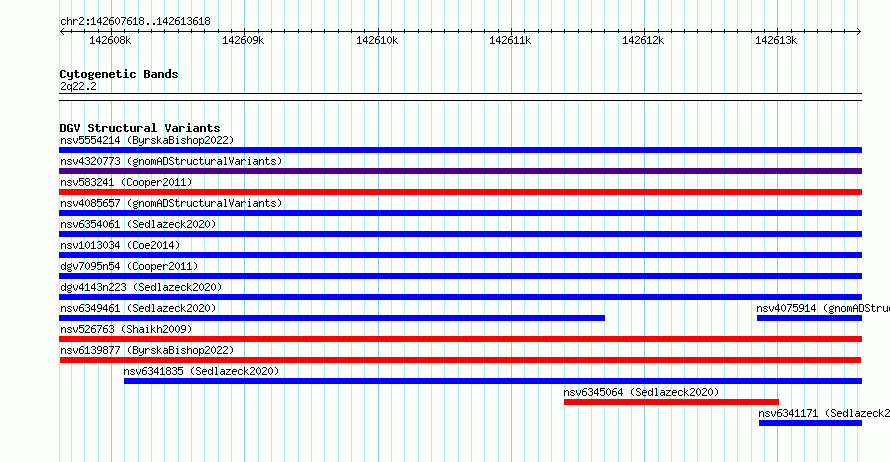Open the dgv4143n223 (Sedlazeck2020) label
Screen dimensions: 890x462
click(141, 287)
